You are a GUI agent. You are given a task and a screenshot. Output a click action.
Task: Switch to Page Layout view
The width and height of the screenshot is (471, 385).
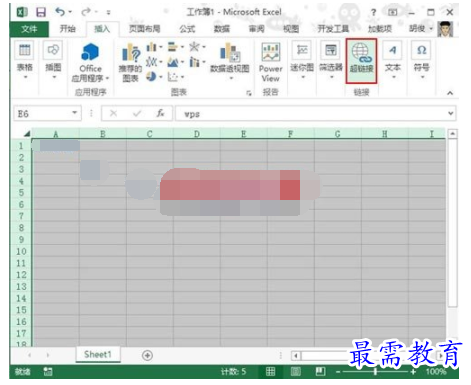pyautogui.click(x=295, y=371)
